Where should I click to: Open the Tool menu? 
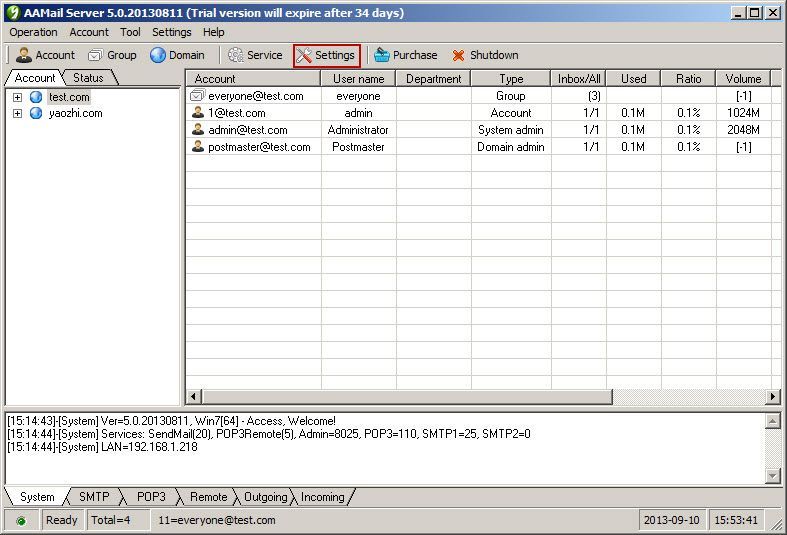(130, 32)
